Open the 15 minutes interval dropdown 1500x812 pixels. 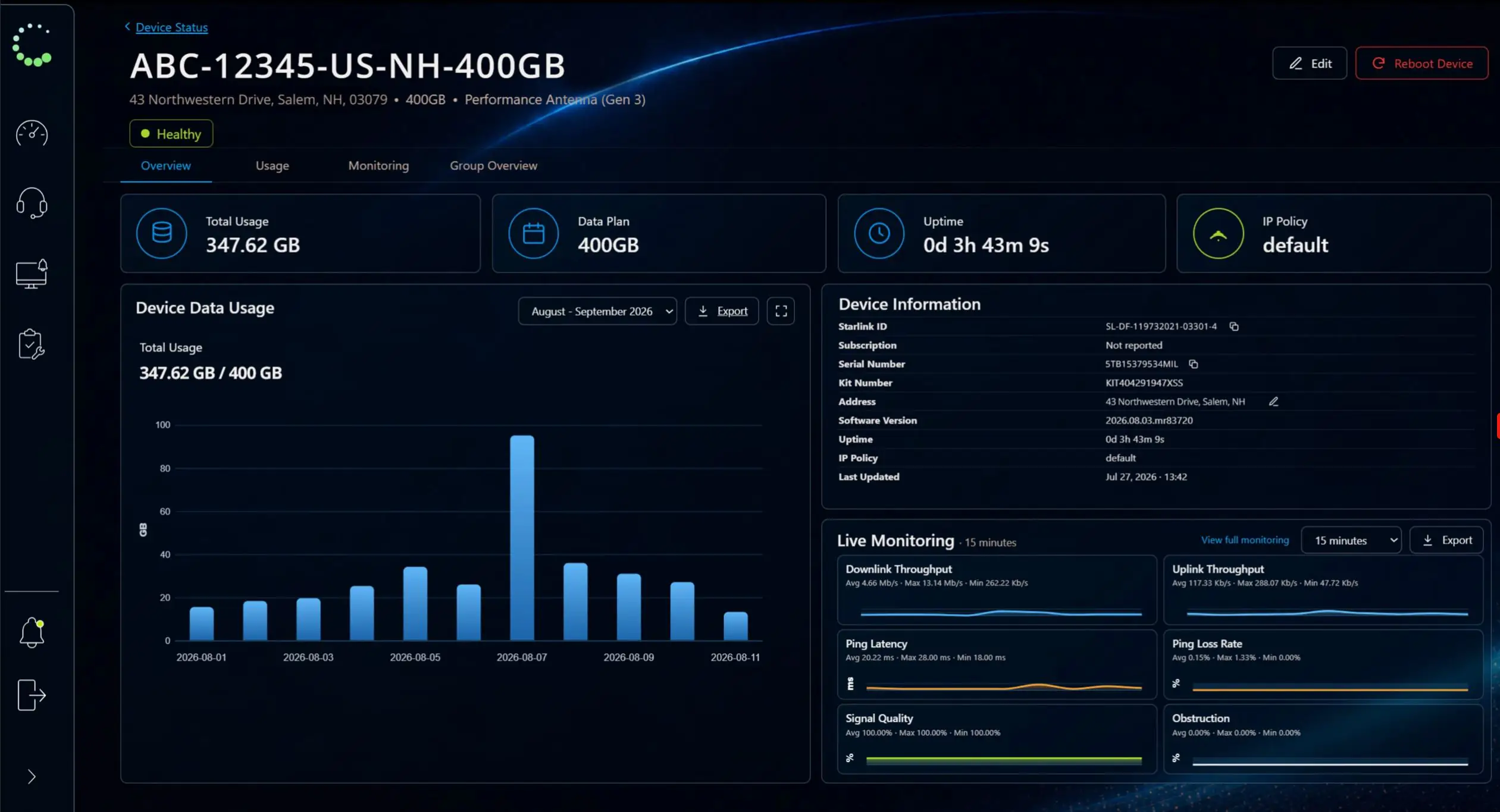coord(1351,540)
